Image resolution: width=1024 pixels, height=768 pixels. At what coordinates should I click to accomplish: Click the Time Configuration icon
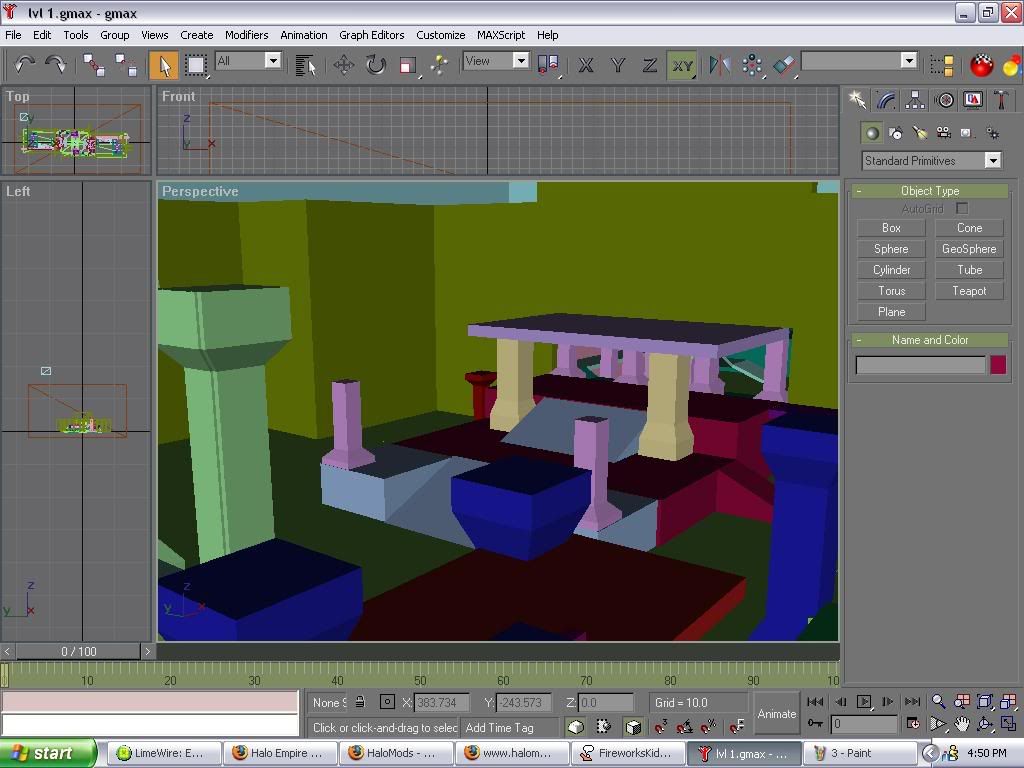tap(913, 724)
